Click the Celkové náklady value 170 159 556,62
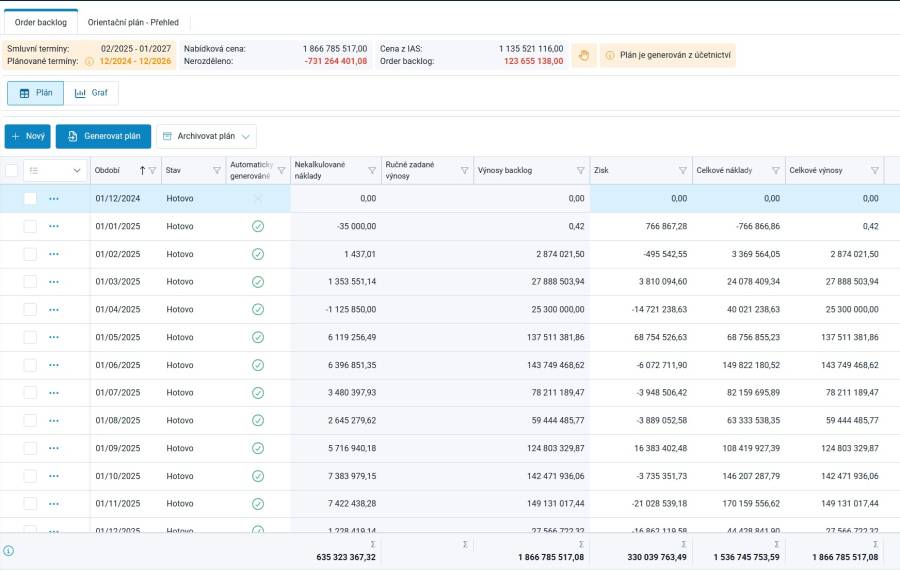This screenshot has height=572, width=900. tap(751, 504)
